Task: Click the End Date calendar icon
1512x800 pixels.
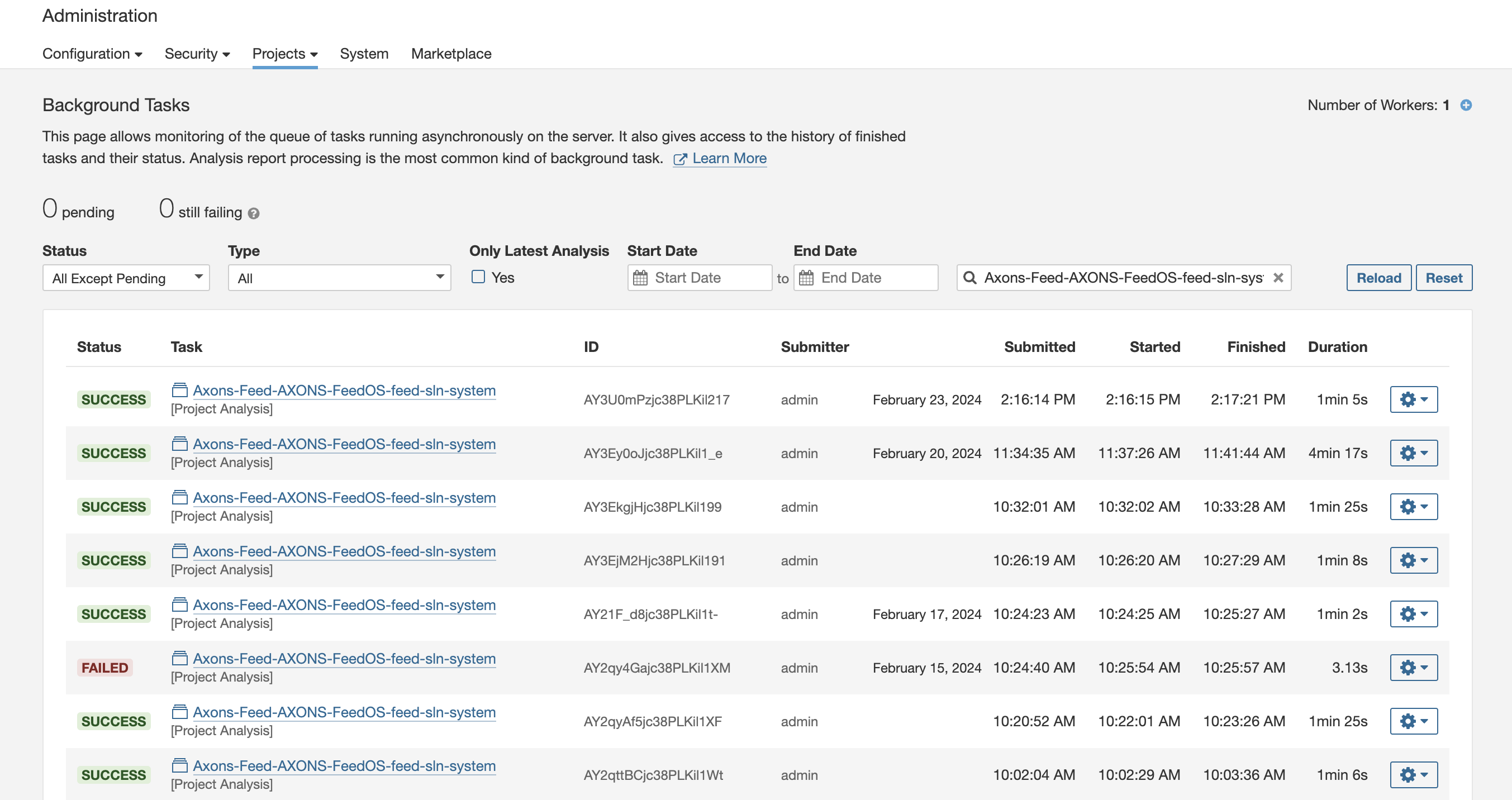Action: tap(806, 278)
